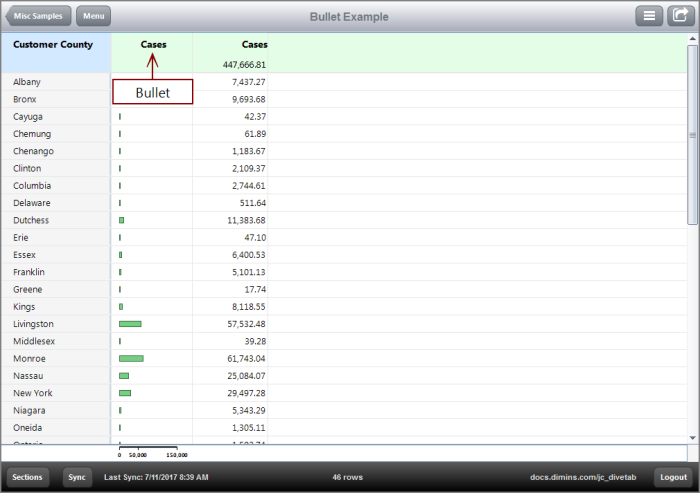Viewport: 700px width, 493px height.
Task: Select the Monroe county row
Action: pyautogui.click(x=344, y=359)
